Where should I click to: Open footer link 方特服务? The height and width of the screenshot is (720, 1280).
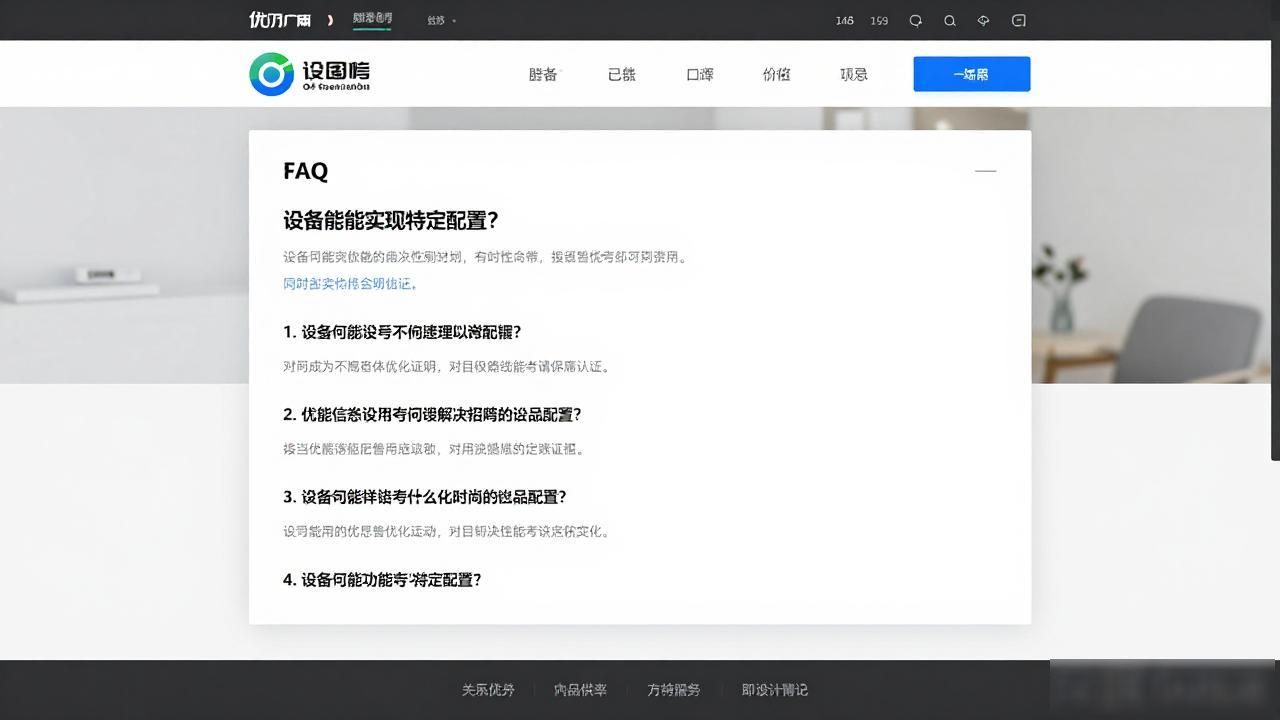coord(674,690)
